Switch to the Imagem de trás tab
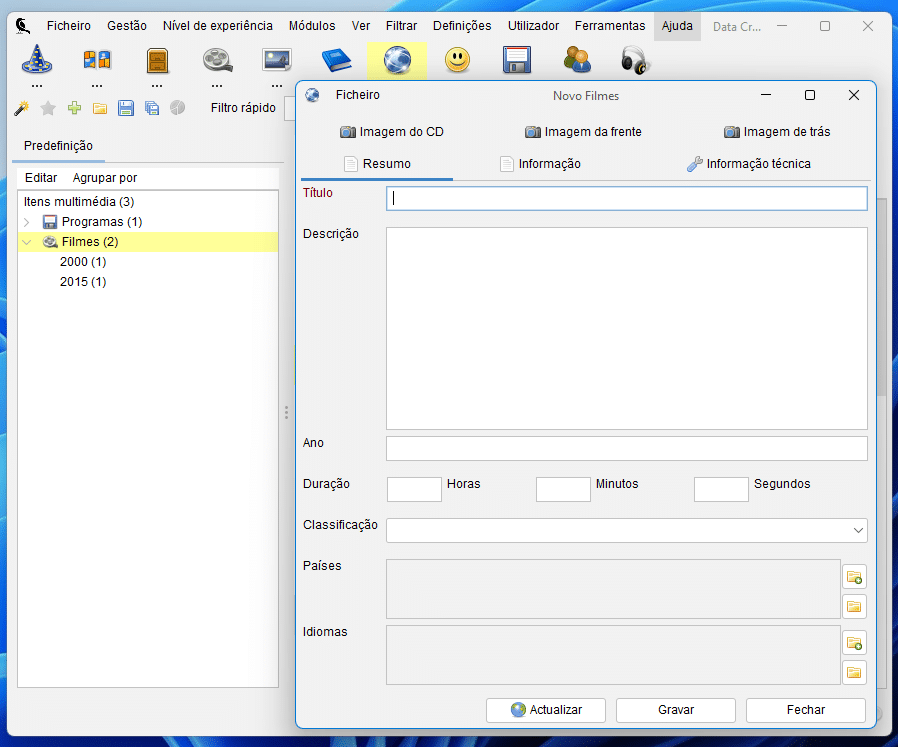 (x=777, y=132)
